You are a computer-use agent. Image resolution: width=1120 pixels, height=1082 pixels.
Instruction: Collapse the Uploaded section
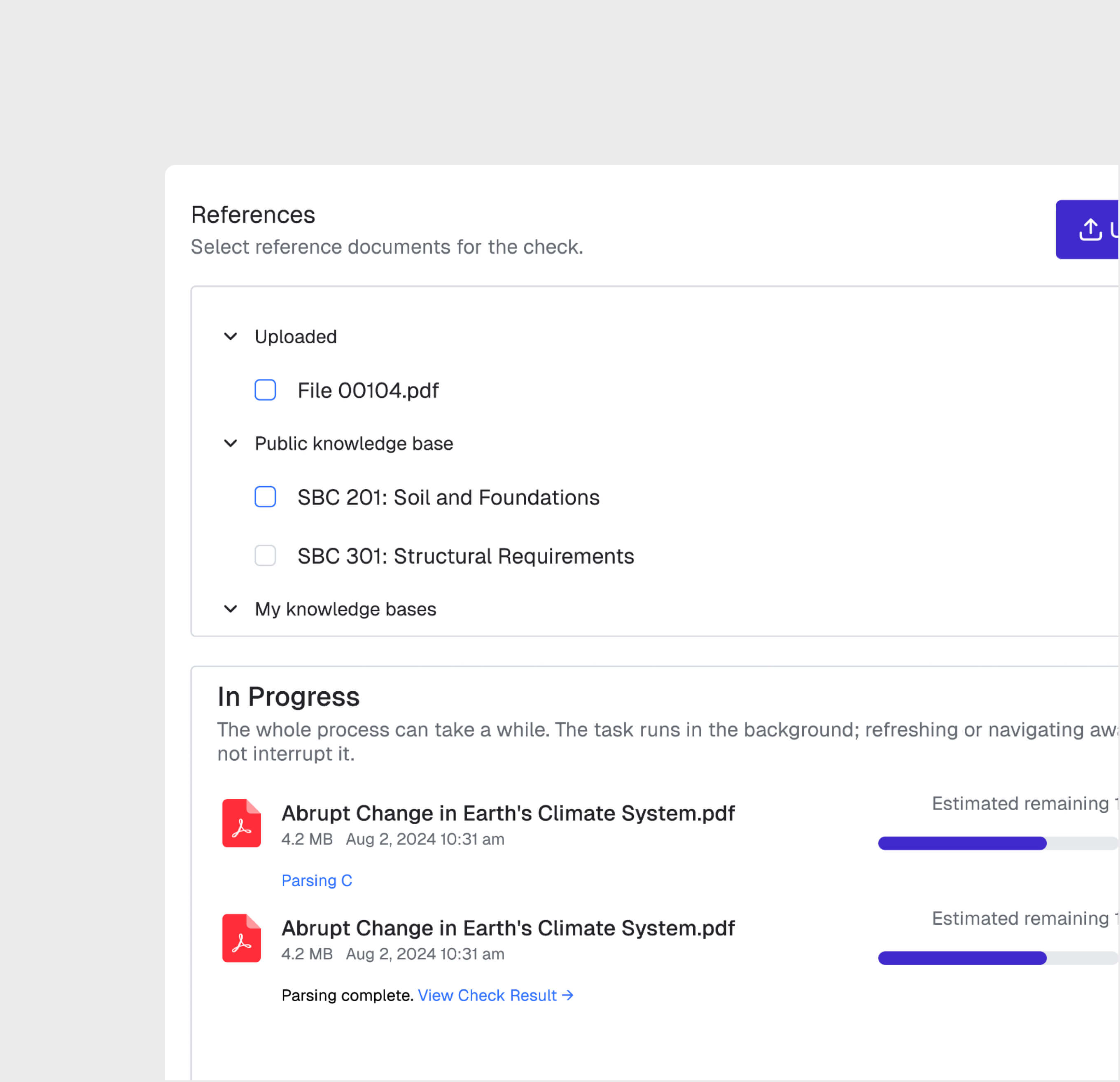[231, 336]
